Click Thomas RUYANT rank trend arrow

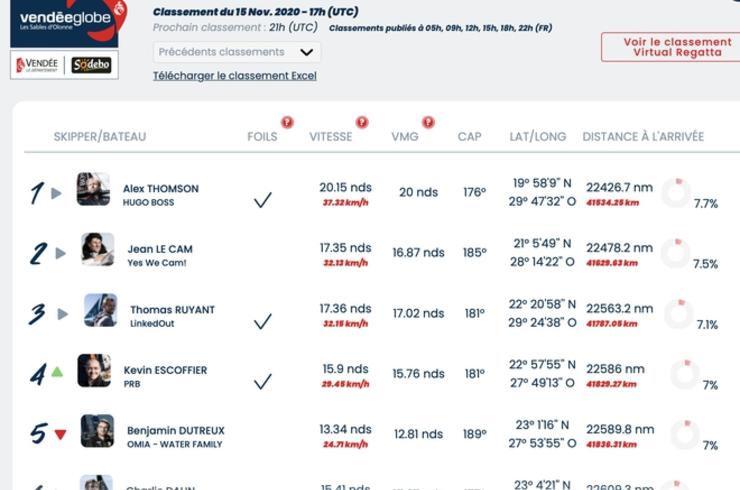[x=63, y=314]
